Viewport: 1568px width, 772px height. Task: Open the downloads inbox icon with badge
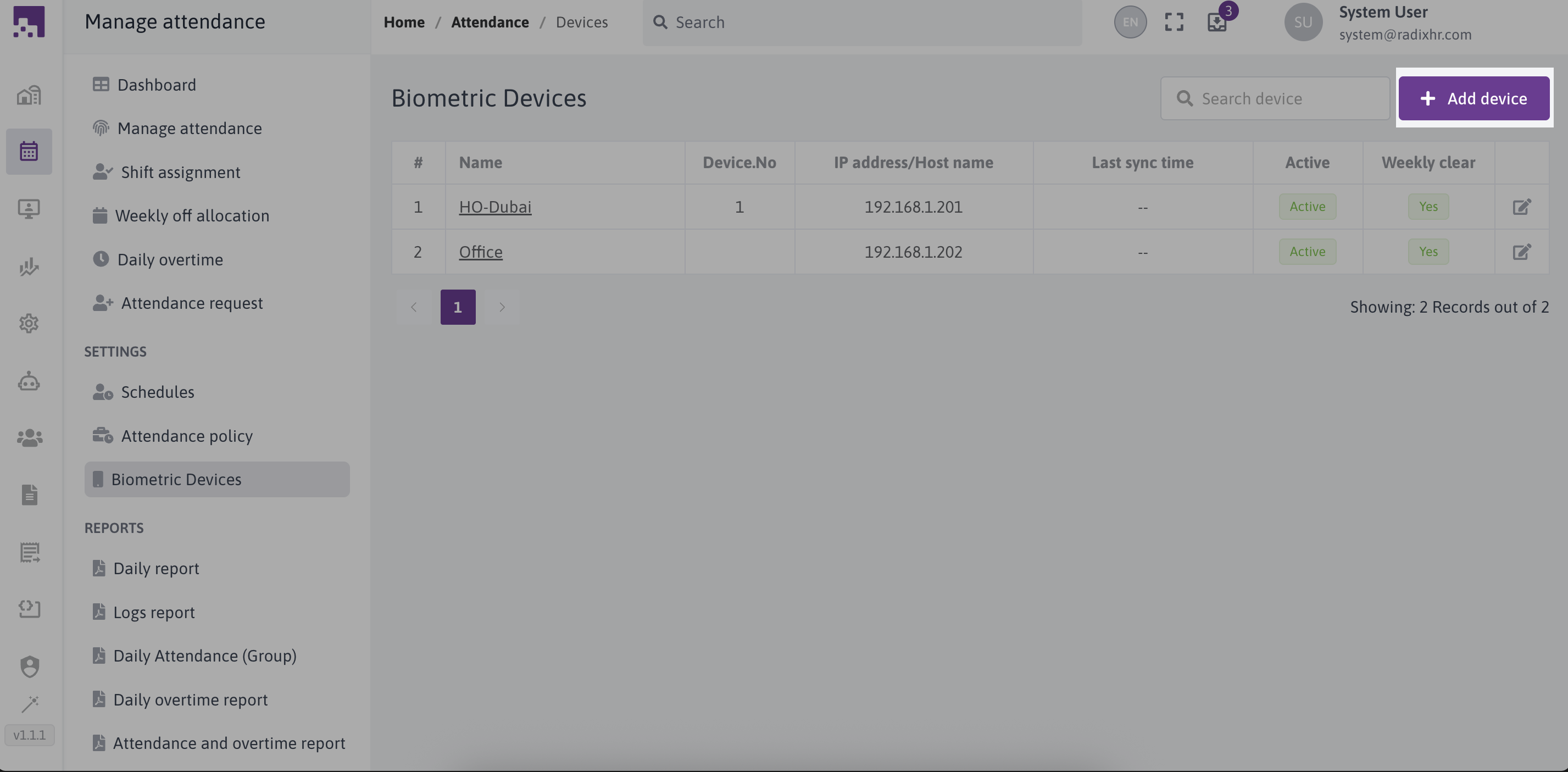tap(1217, 23)
